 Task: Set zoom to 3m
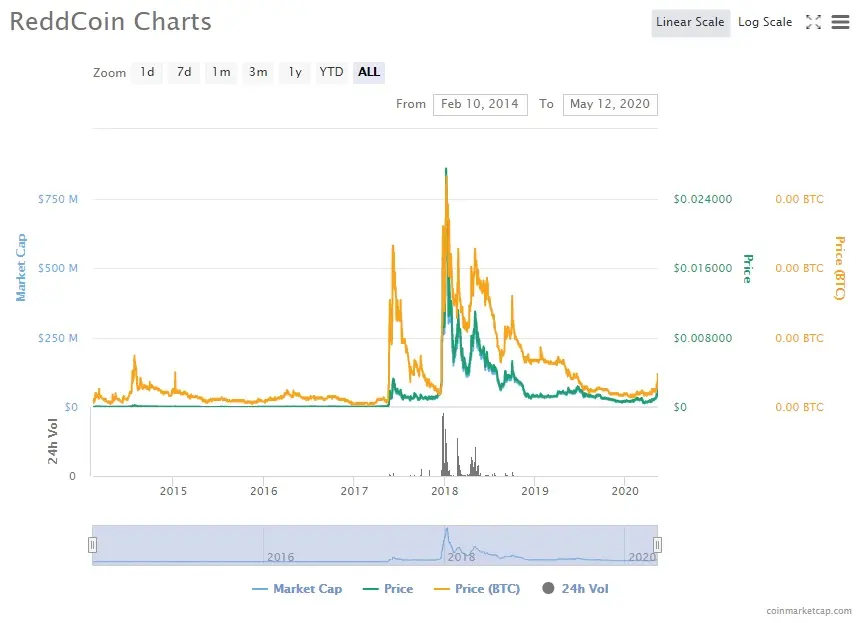click(258, 72)
